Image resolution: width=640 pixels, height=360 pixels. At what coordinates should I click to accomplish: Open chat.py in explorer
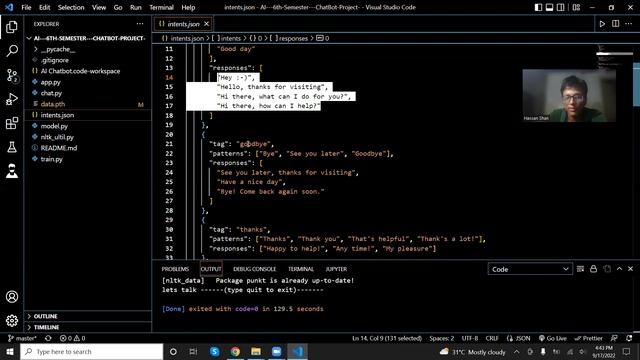51,93
